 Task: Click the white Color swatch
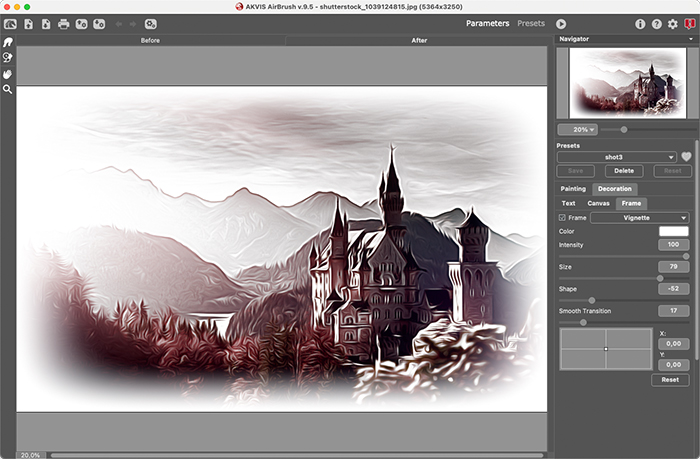tap(674, 231)
